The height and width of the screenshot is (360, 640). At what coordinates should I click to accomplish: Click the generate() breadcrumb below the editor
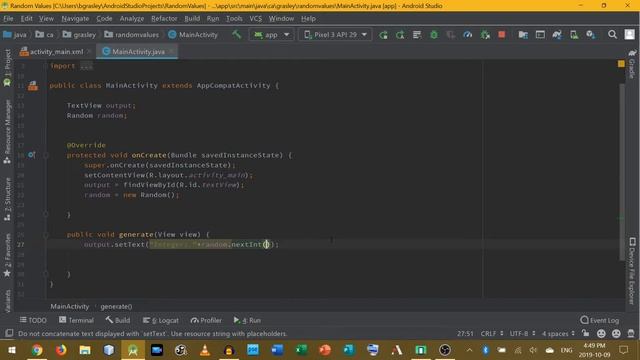(x=116, y=306)
